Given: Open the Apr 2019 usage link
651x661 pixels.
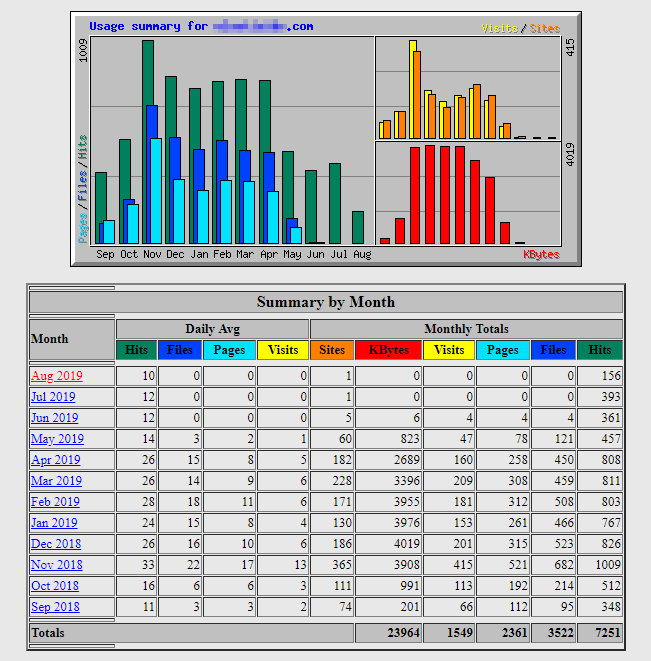Looking at the screenshot, I should (x=55, y=460).
